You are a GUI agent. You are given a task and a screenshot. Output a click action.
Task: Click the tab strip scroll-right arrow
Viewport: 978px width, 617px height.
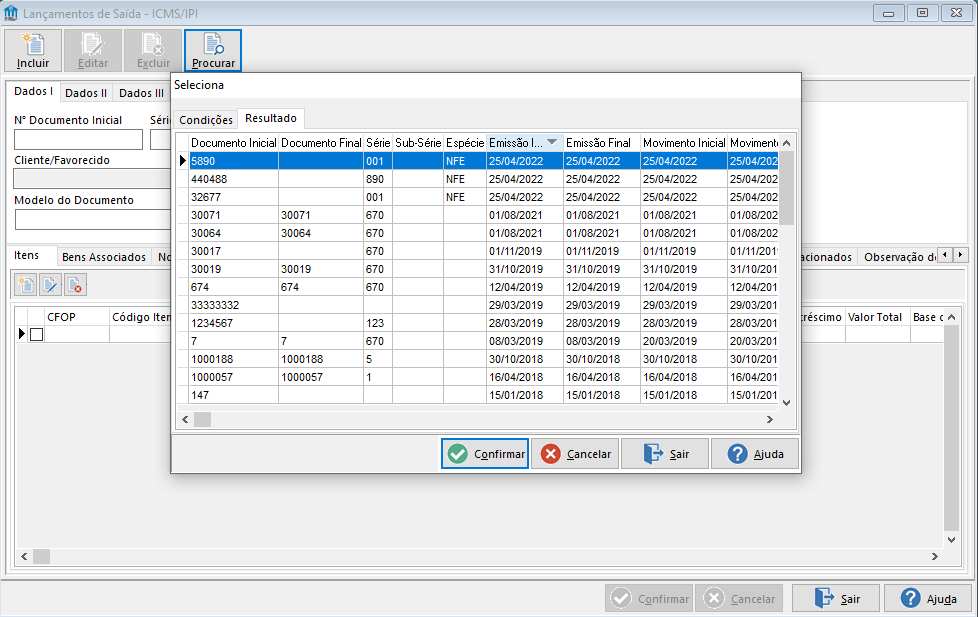tap(961, 255)
